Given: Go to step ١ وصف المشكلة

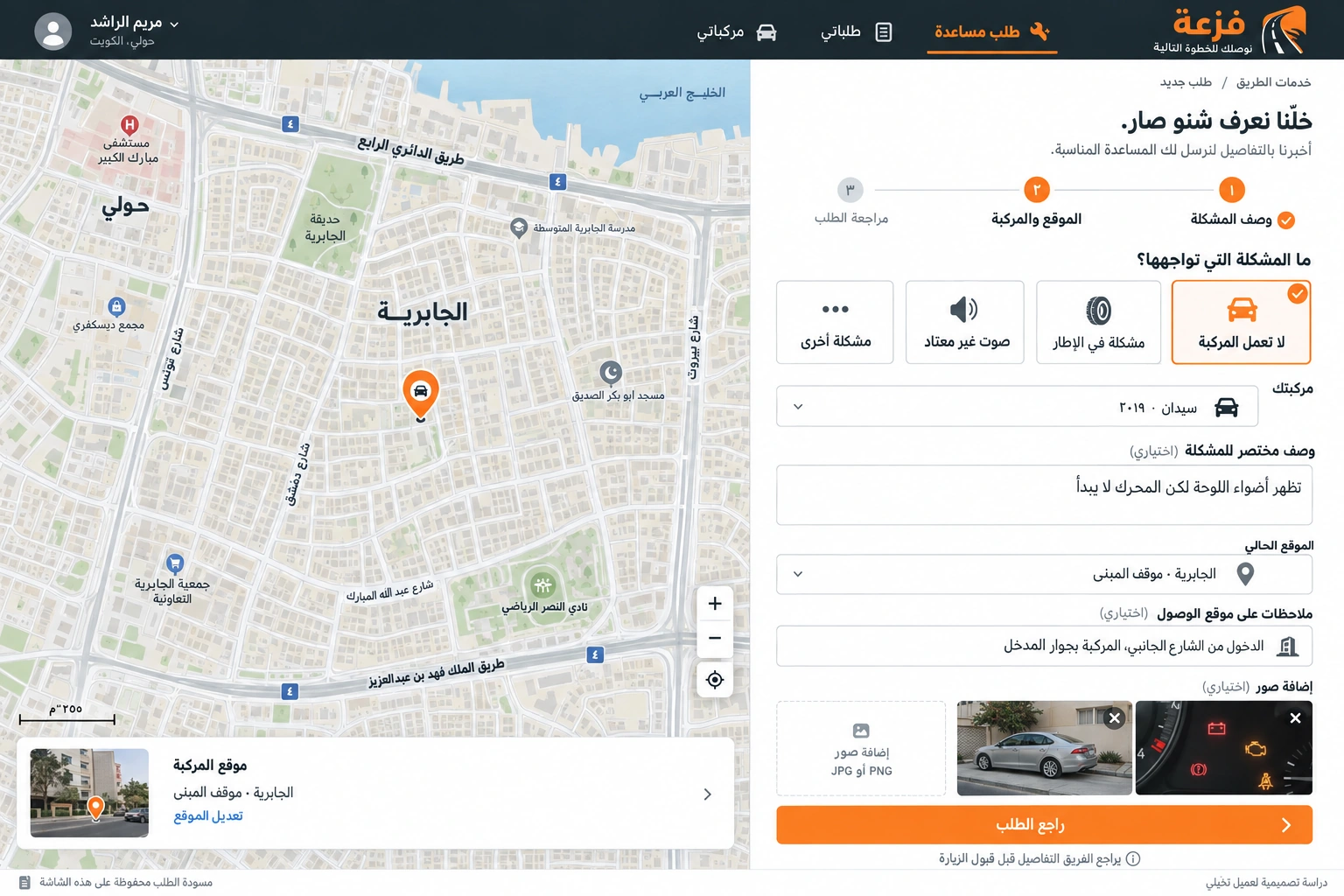Looking at the screenshot, I should pos(1231,190).
